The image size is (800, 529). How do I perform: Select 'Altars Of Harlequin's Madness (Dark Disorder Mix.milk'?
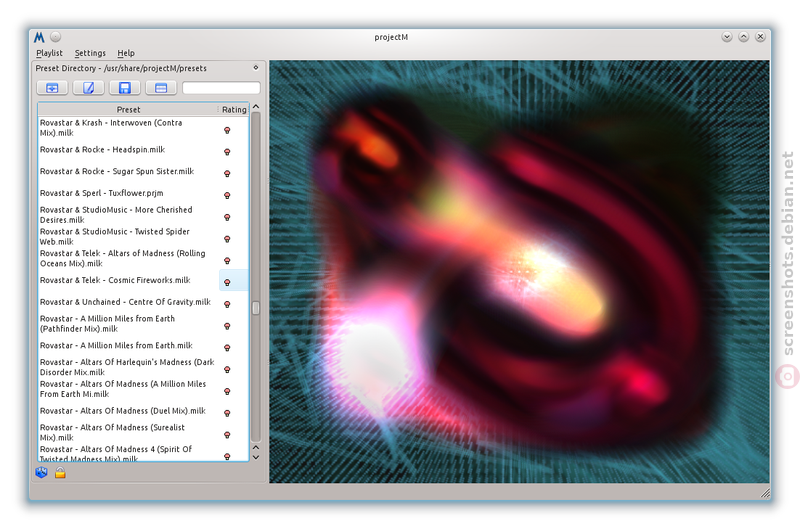coord(129,367)
